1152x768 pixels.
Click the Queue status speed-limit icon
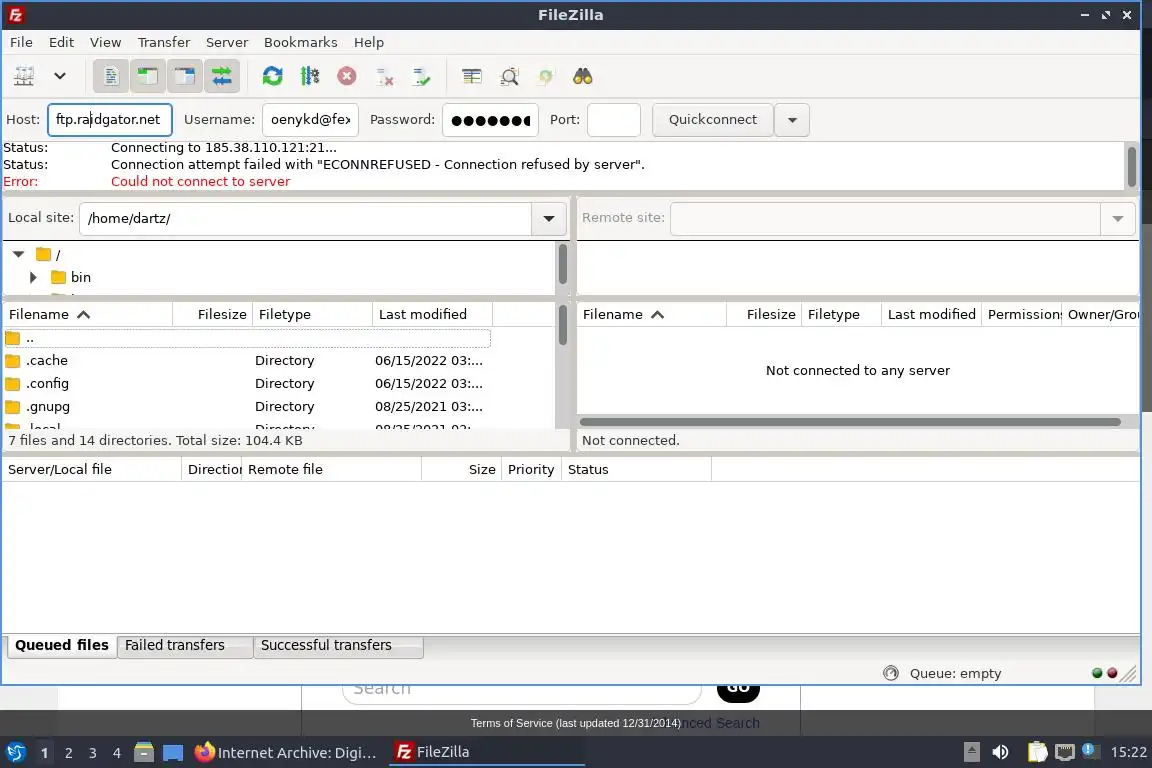tap(890, 673)
